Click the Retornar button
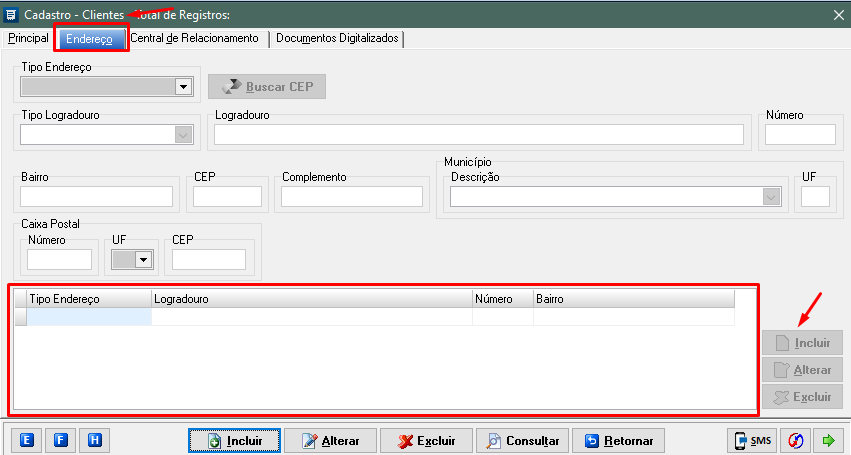Screen dimensions: 851x455 point(619,440)
